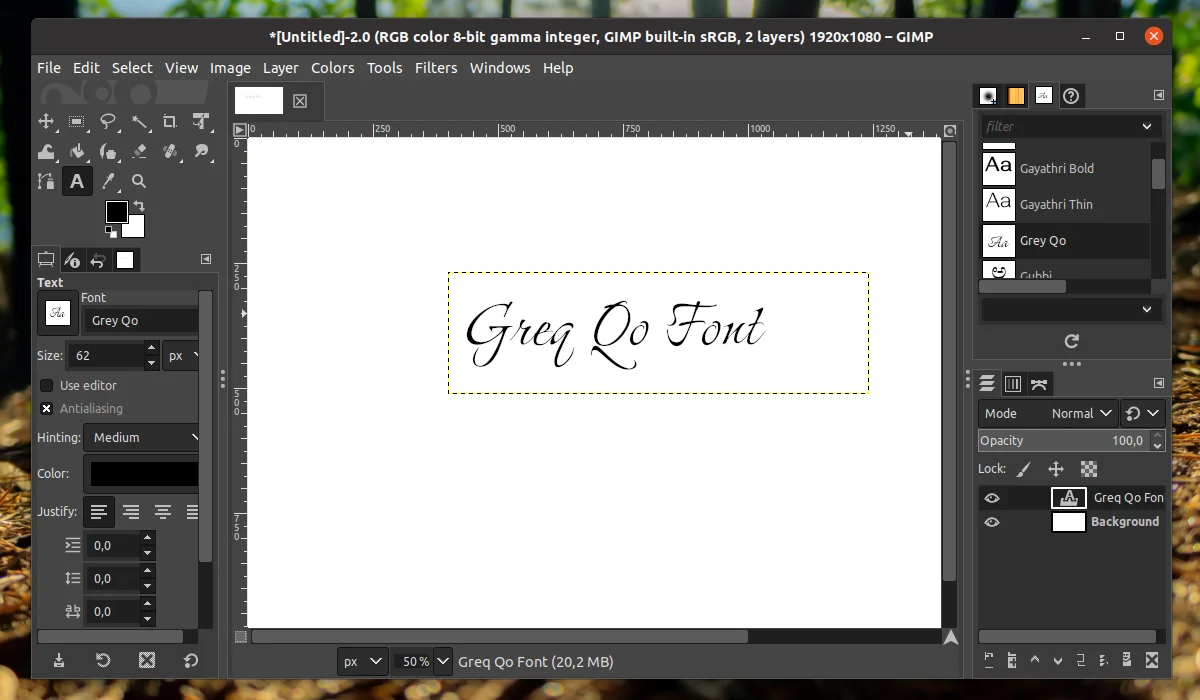Raise the layer with up arrow
The height and width of the screenshot is (700, 1200).
tap(1036, 660)
